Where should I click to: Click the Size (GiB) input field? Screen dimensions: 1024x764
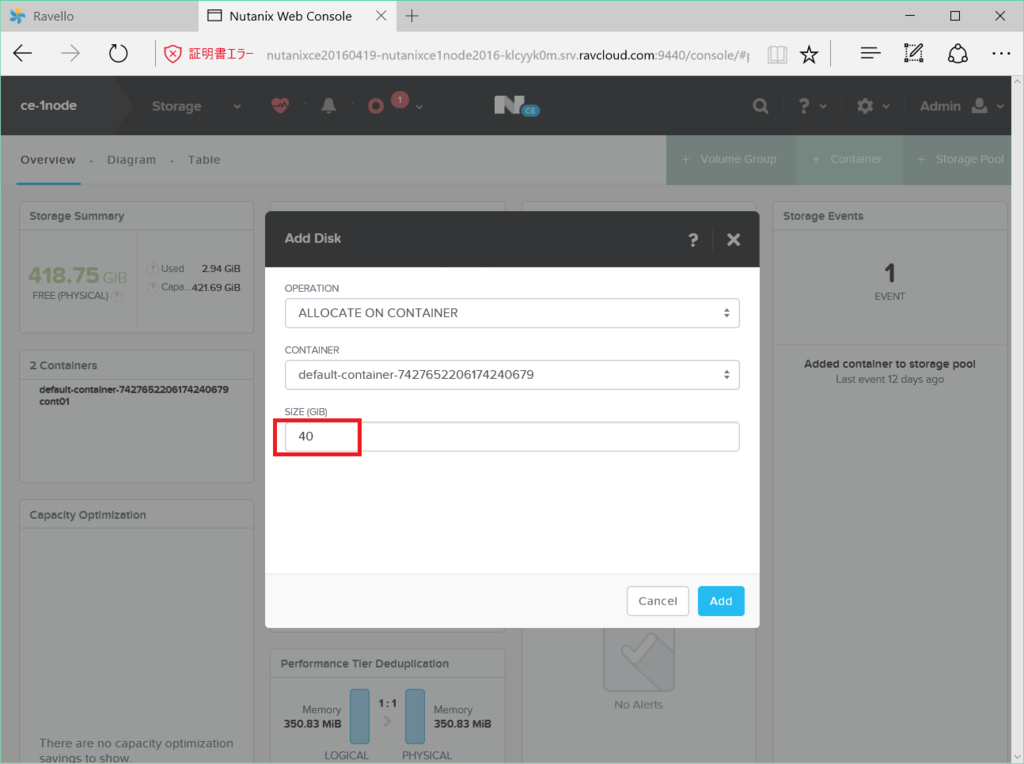pyautogui.click(x=512, y=436)
